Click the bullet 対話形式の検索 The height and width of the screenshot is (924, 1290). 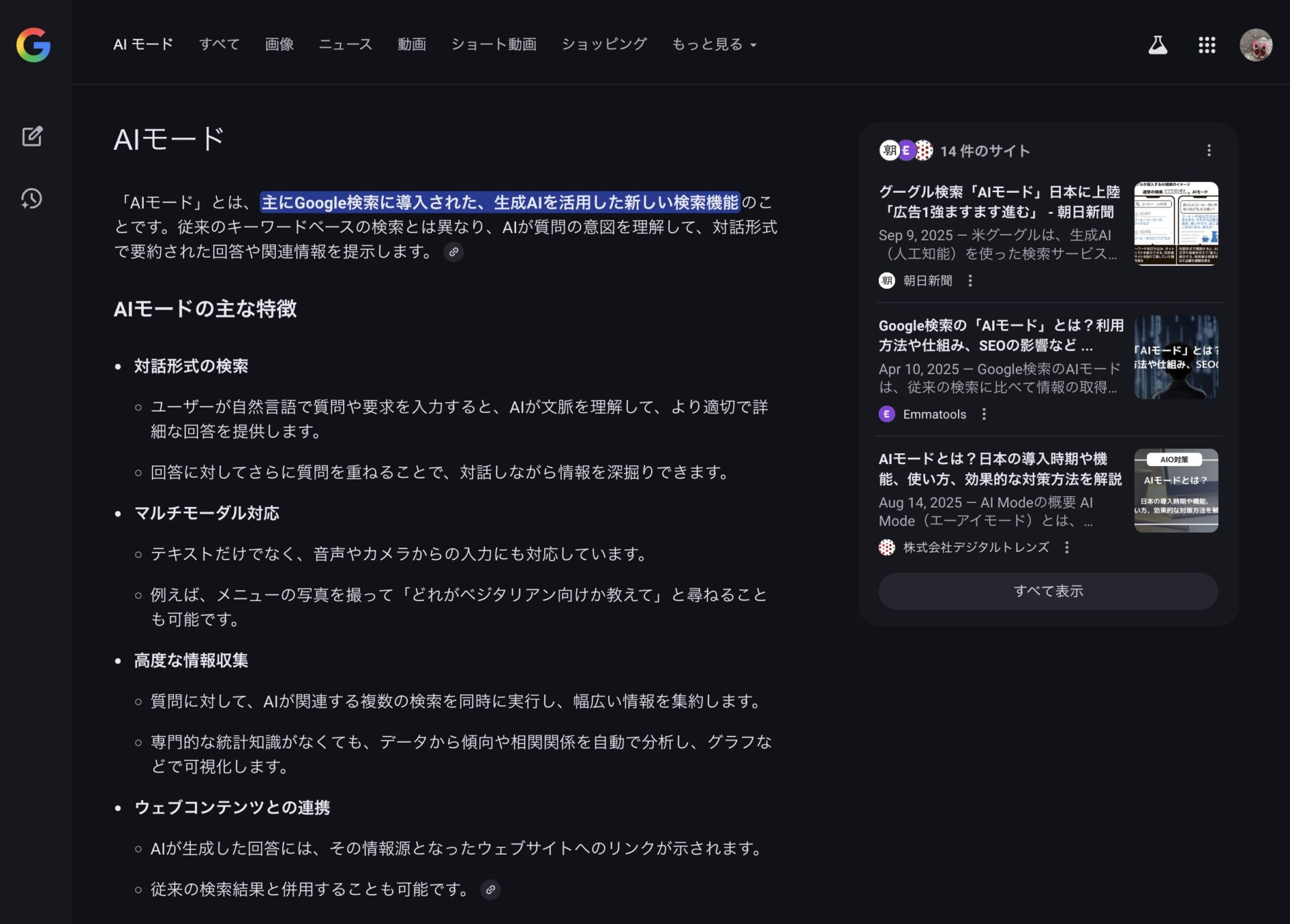(191, 366)
